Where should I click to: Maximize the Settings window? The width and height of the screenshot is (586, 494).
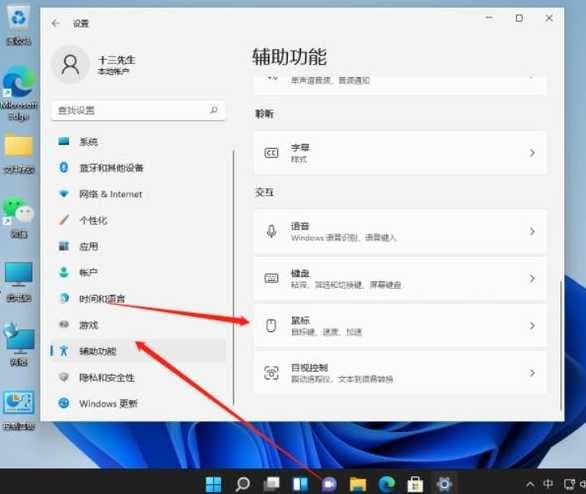[x=519, y=18]
